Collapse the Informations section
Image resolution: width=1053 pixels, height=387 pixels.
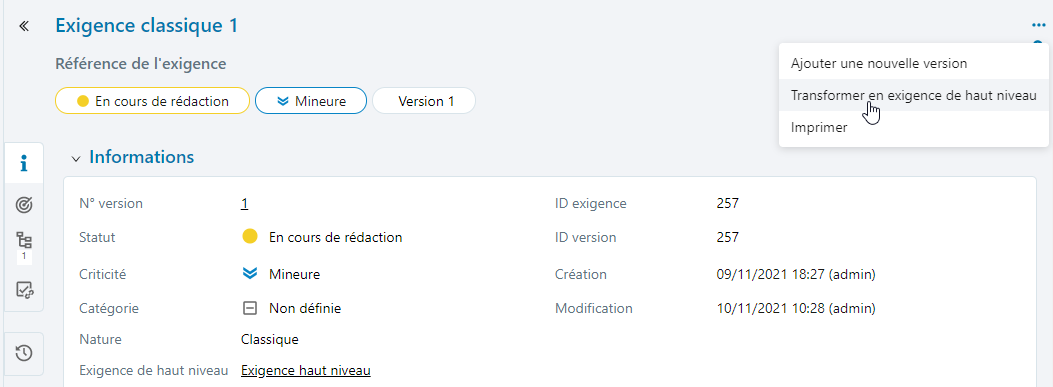tap(76, 159)
